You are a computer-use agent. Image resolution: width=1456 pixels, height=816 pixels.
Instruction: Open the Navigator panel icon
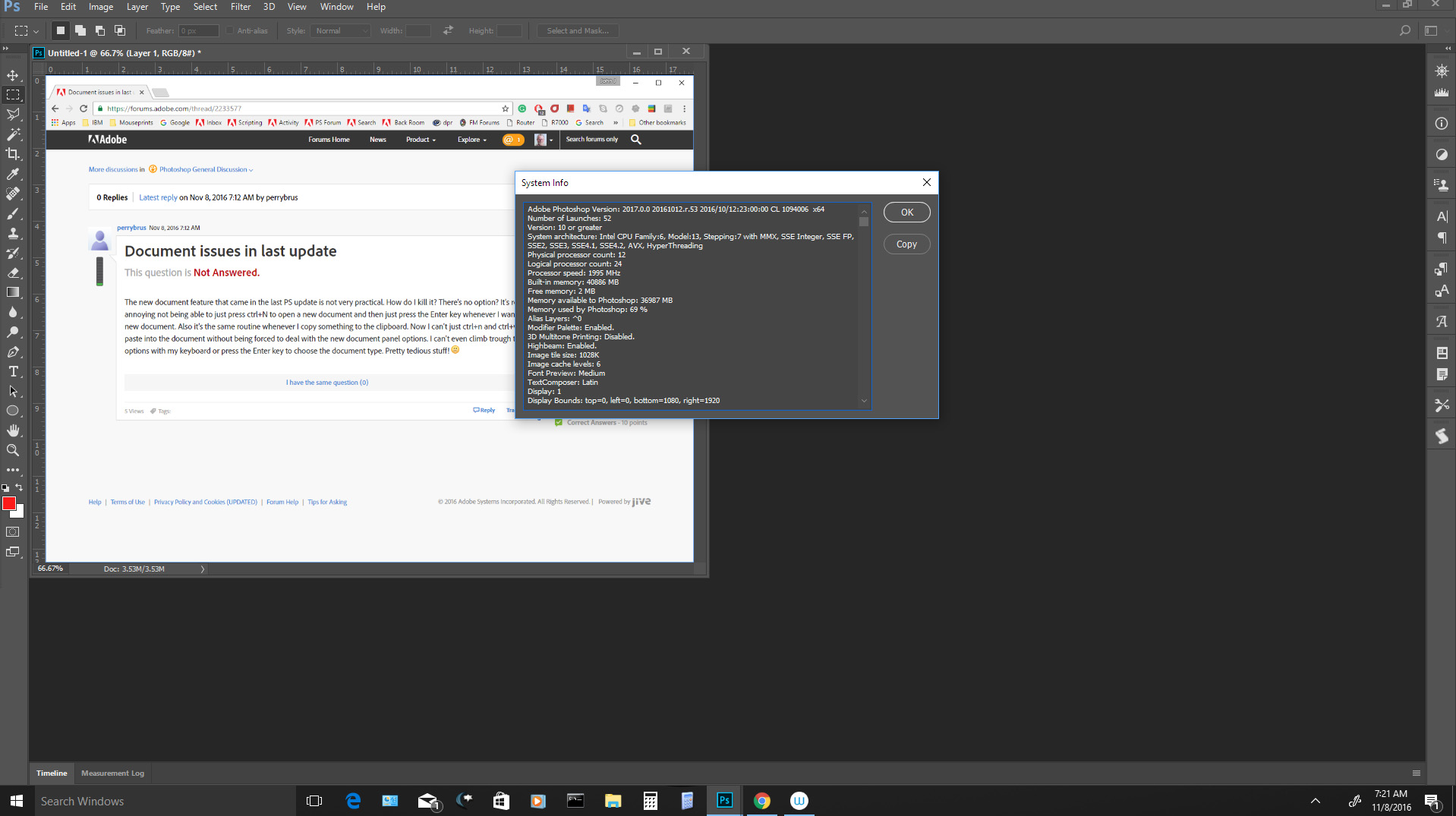[x=1442, y=71]
